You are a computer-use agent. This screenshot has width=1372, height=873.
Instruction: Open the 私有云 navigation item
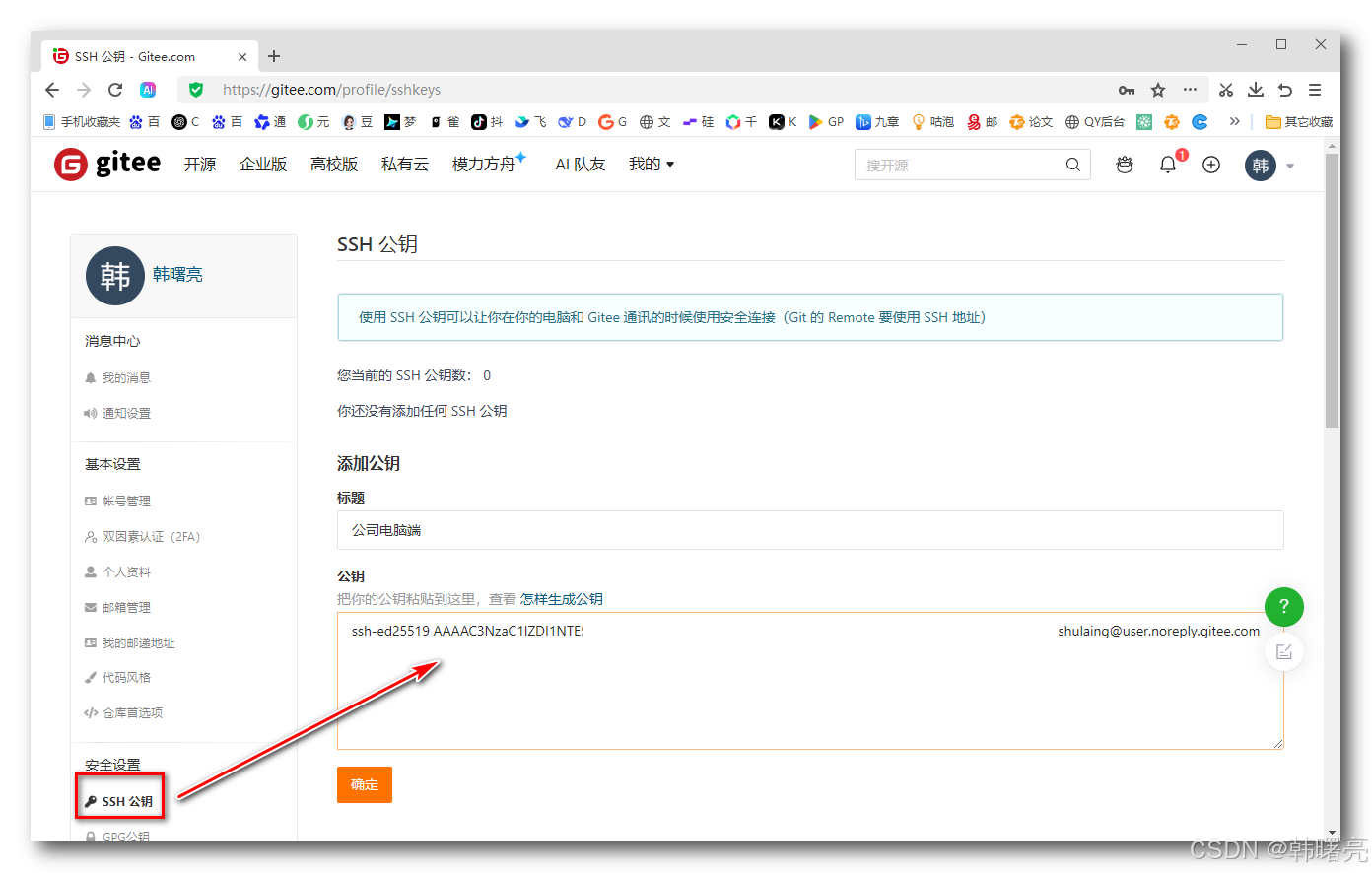coord(405,165)
